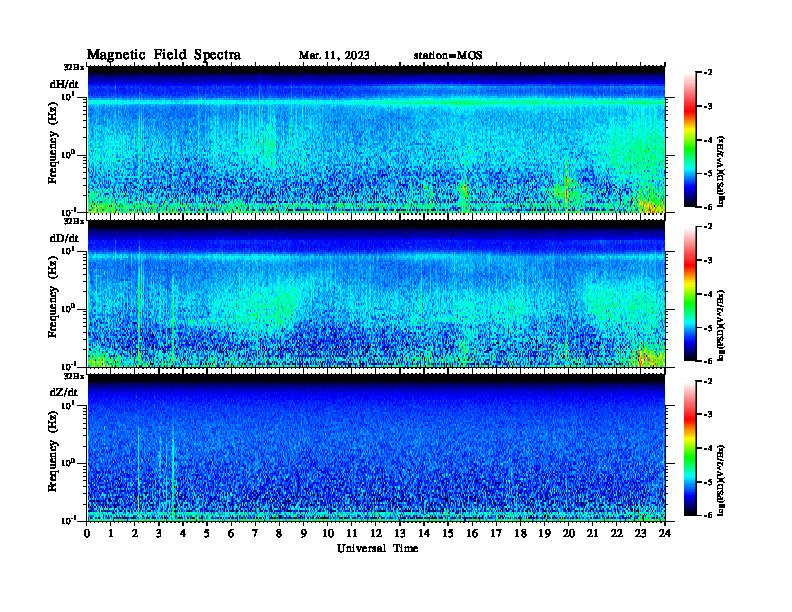Click the "12" hour tick label
792x612 pixels.
pyautogui.click(x=376, y=534)
